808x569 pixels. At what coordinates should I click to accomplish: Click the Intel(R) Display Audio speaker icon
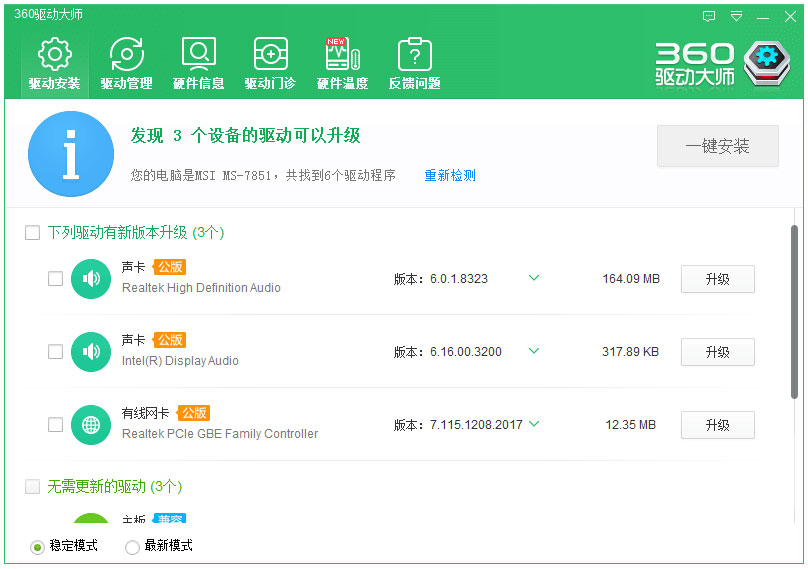point(91,352)
